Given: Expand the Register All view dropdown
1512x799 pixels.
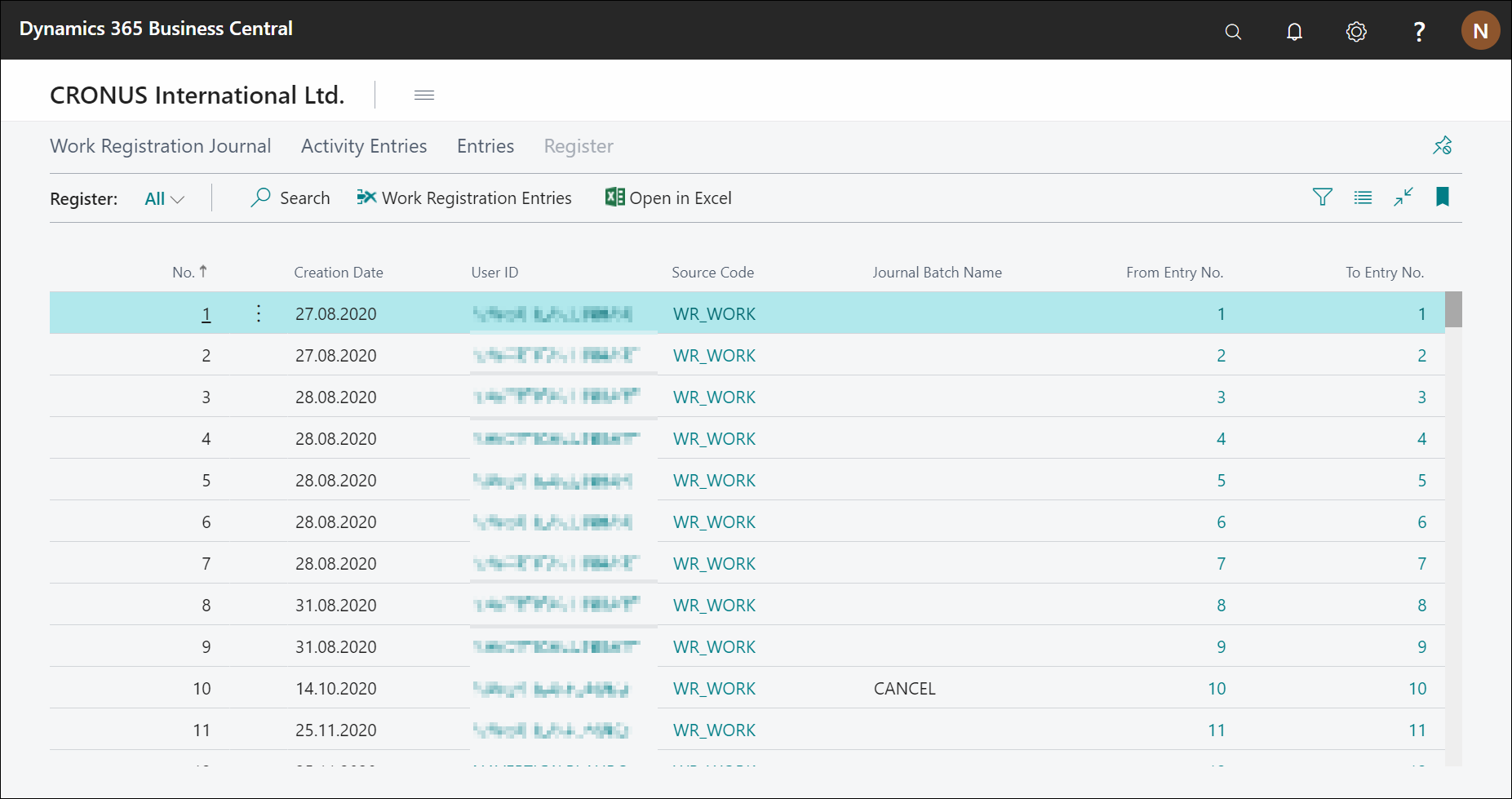Looking at the screenshot, I should click(164, 198).
